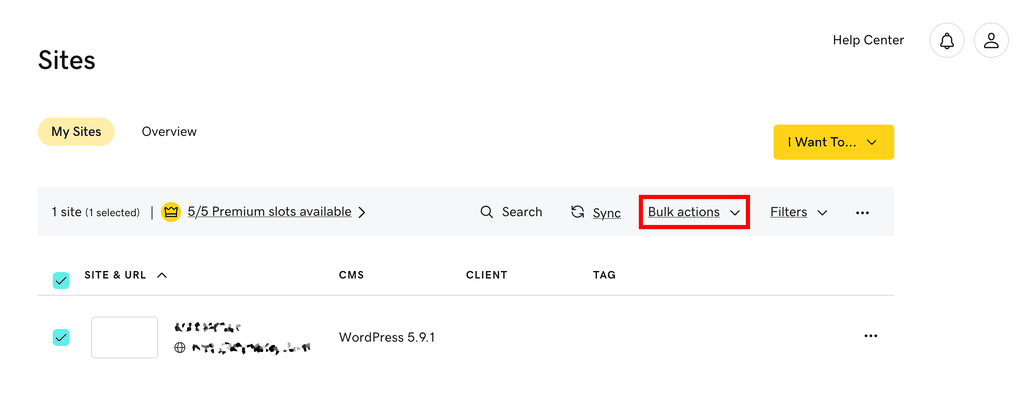Click the 5/5 Premium slots available link
This screenshot has width=1024, height=409.
click(269, 212)
